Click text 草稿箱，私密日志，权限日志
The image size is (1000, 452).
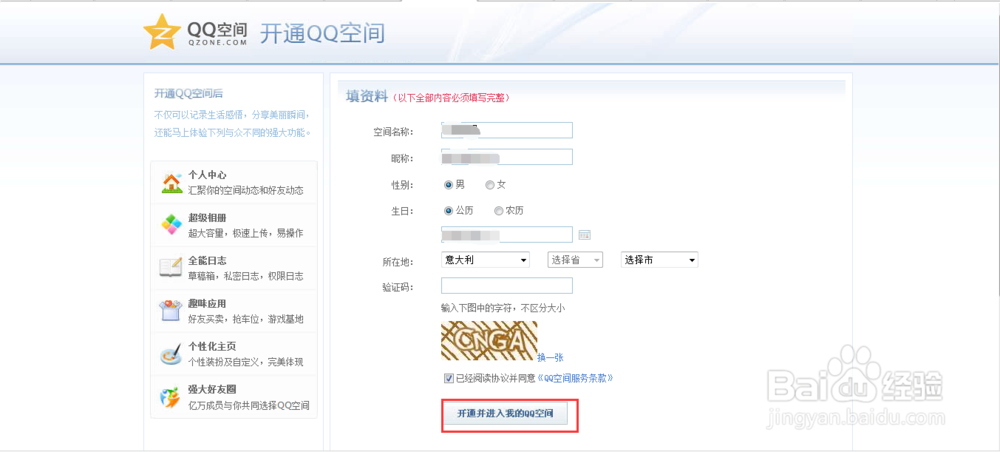pyautogui.click(x=246, y=276)
